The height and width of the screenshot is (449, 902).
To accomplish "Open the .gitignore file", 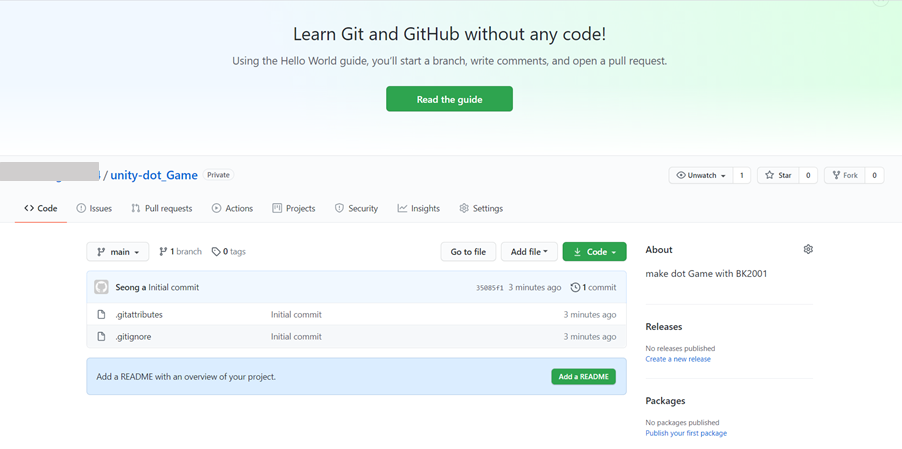I will (x=133, y=336).
